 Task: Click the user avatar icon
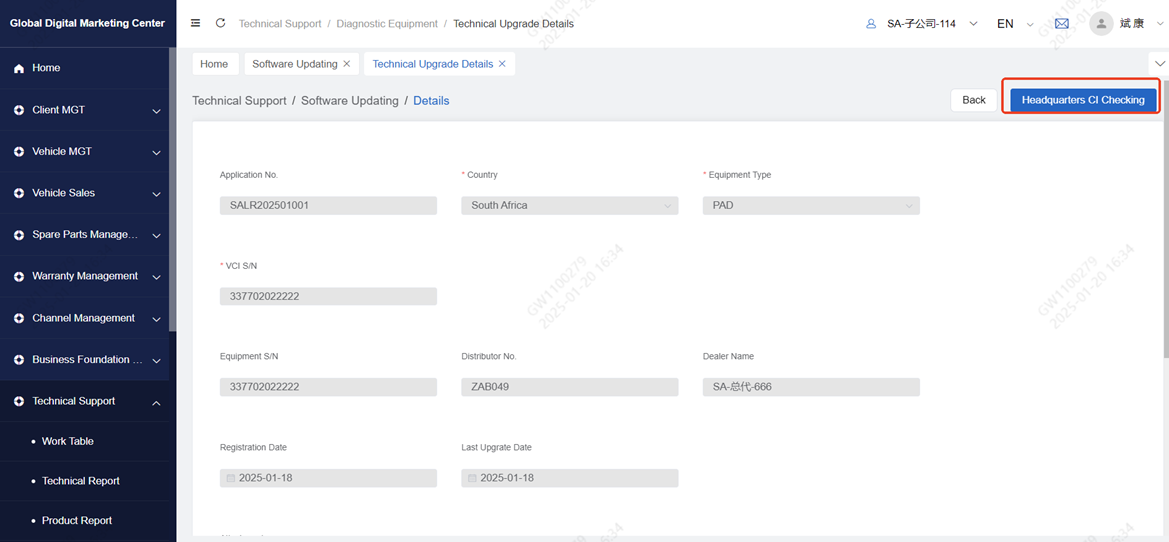[1101, 24]
